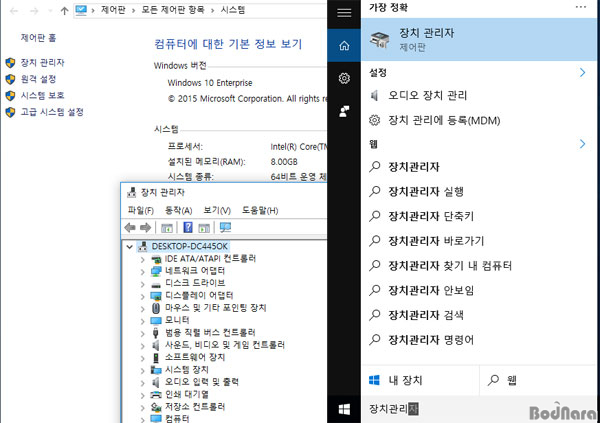This screenshot has width=600, height=423.
Task: Click the 디스플레이 어댑터 device icon
Action: coord(156,296)
